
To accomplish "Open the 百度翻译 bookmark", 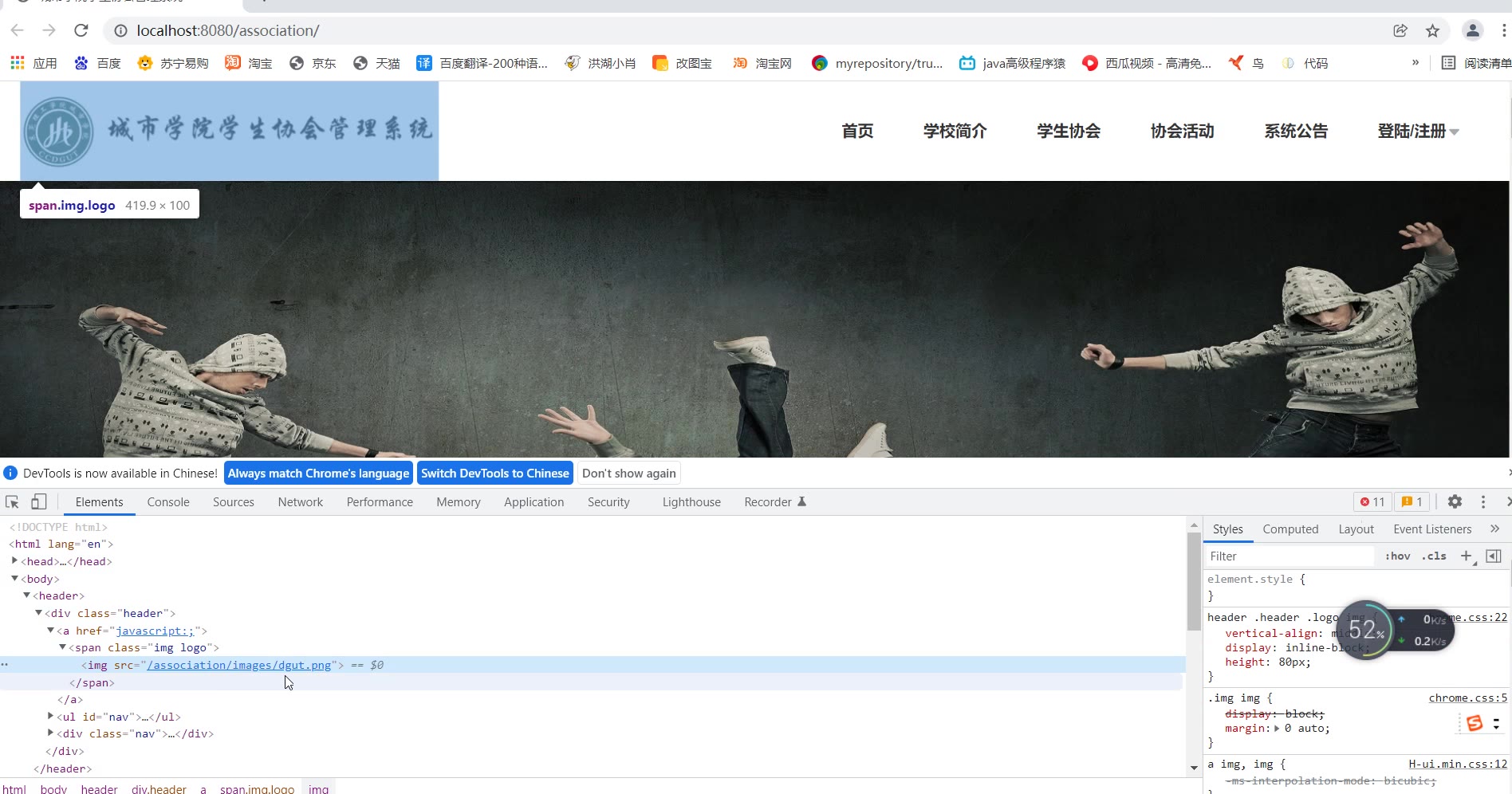I will click(482, 63).
